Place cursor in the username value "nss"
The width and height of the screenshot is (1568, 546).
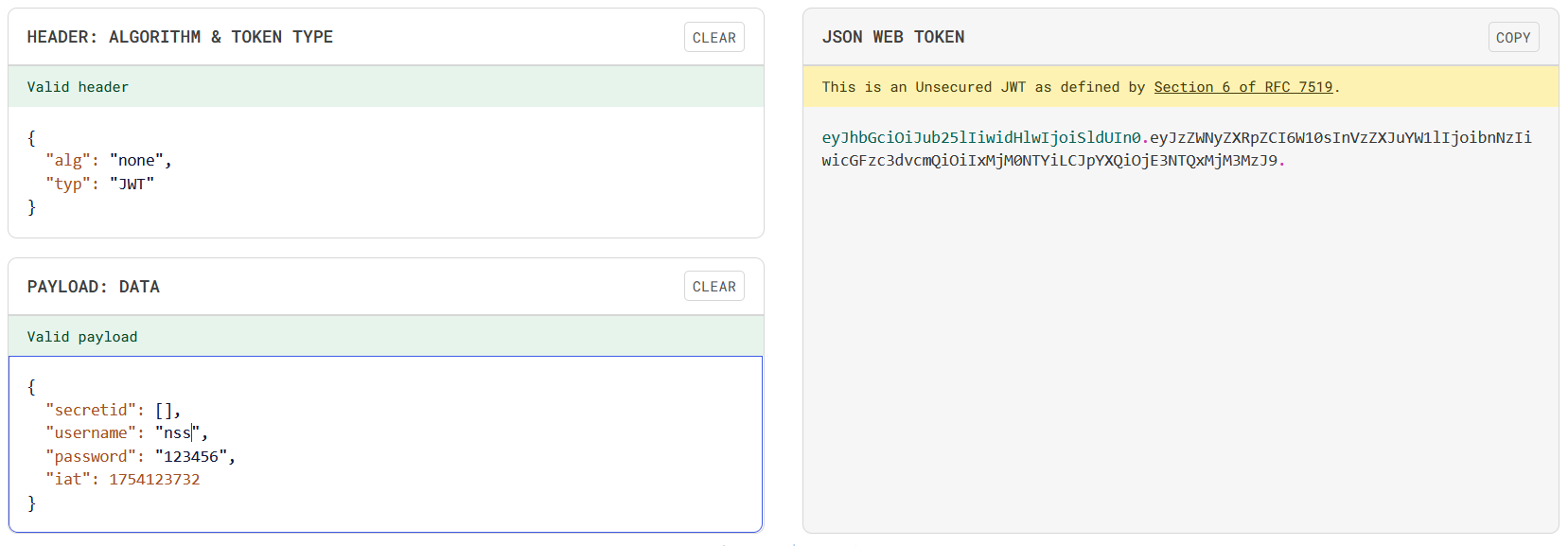point(177,433)
